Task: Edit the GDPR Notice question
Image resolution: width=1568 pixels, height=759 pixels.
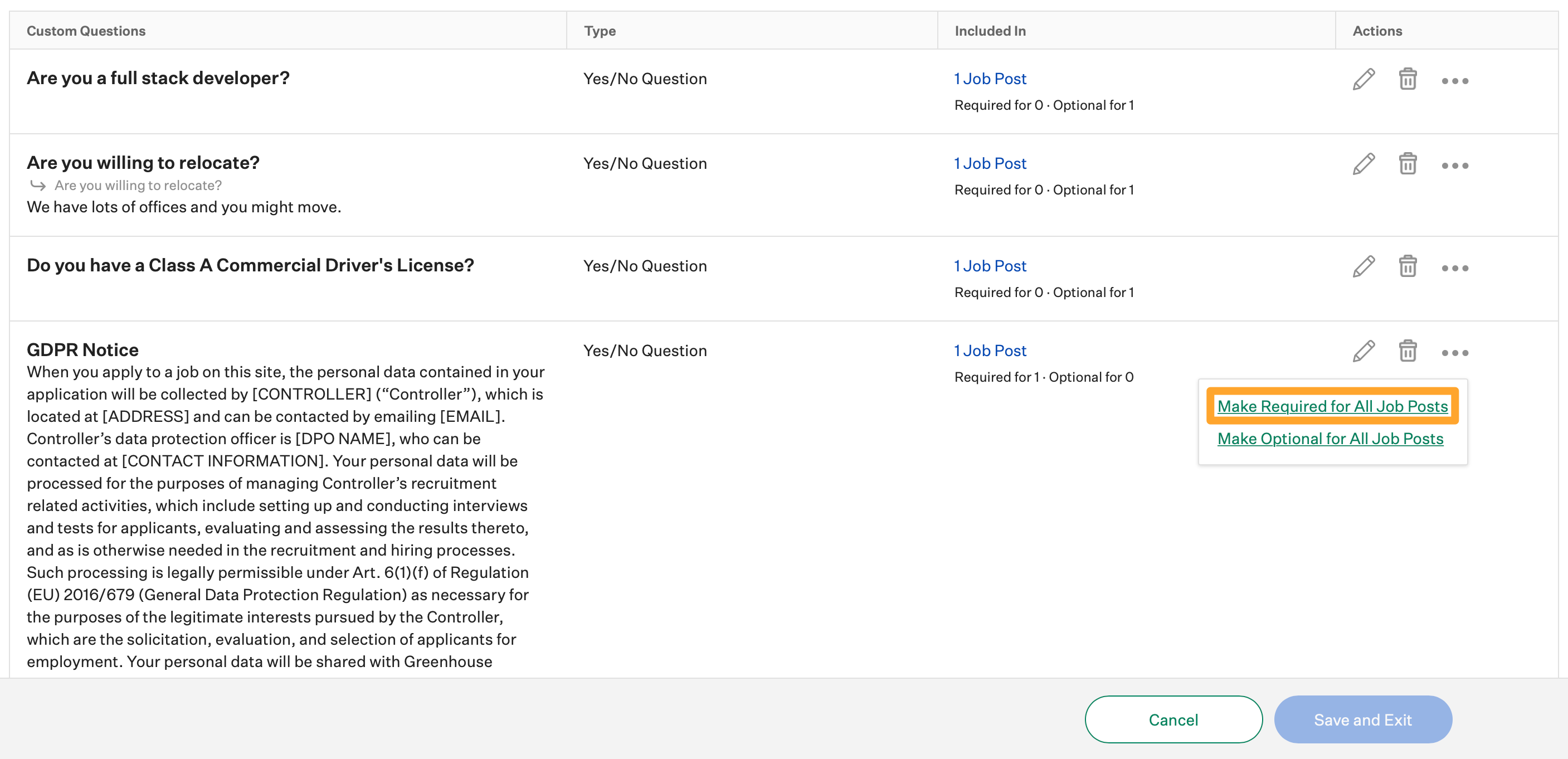Action: pos(1364,351)
